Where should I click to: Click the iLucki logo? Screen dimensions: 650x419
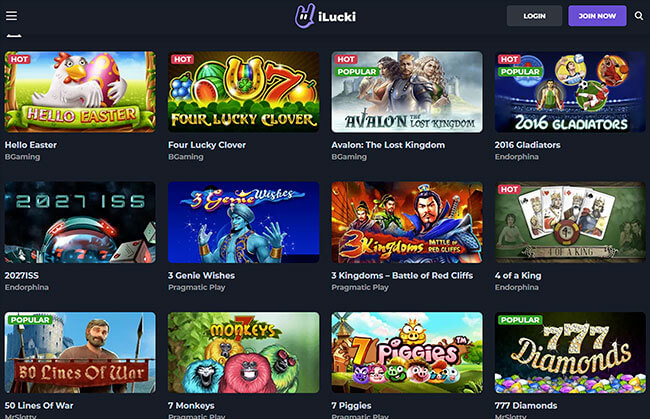325,16
